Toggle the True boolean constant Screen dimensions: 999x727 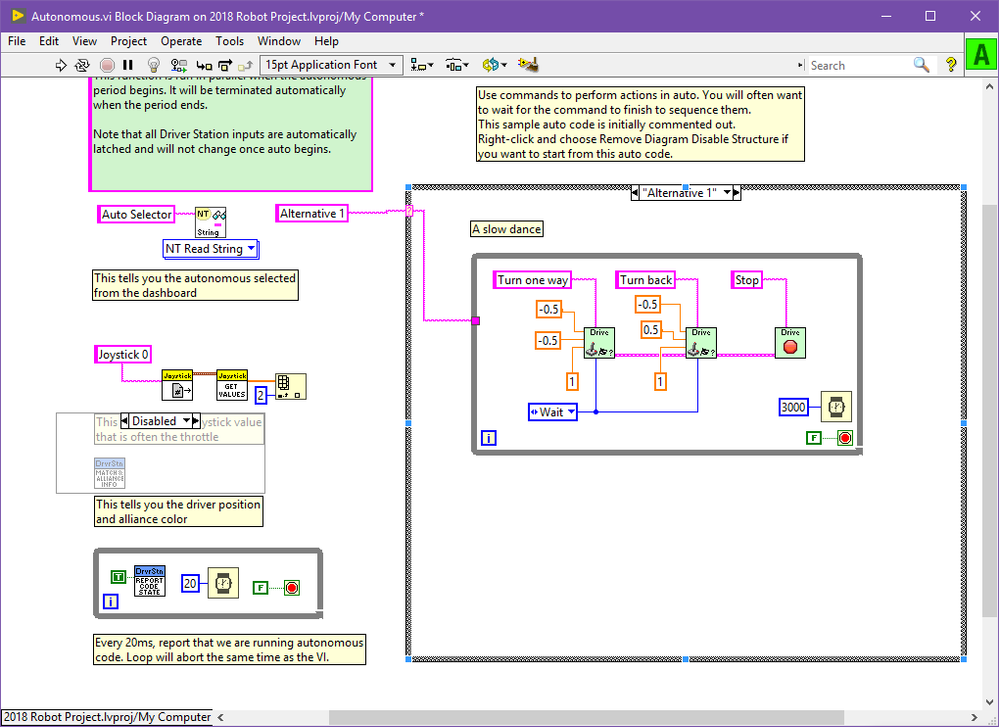(119, 577)
